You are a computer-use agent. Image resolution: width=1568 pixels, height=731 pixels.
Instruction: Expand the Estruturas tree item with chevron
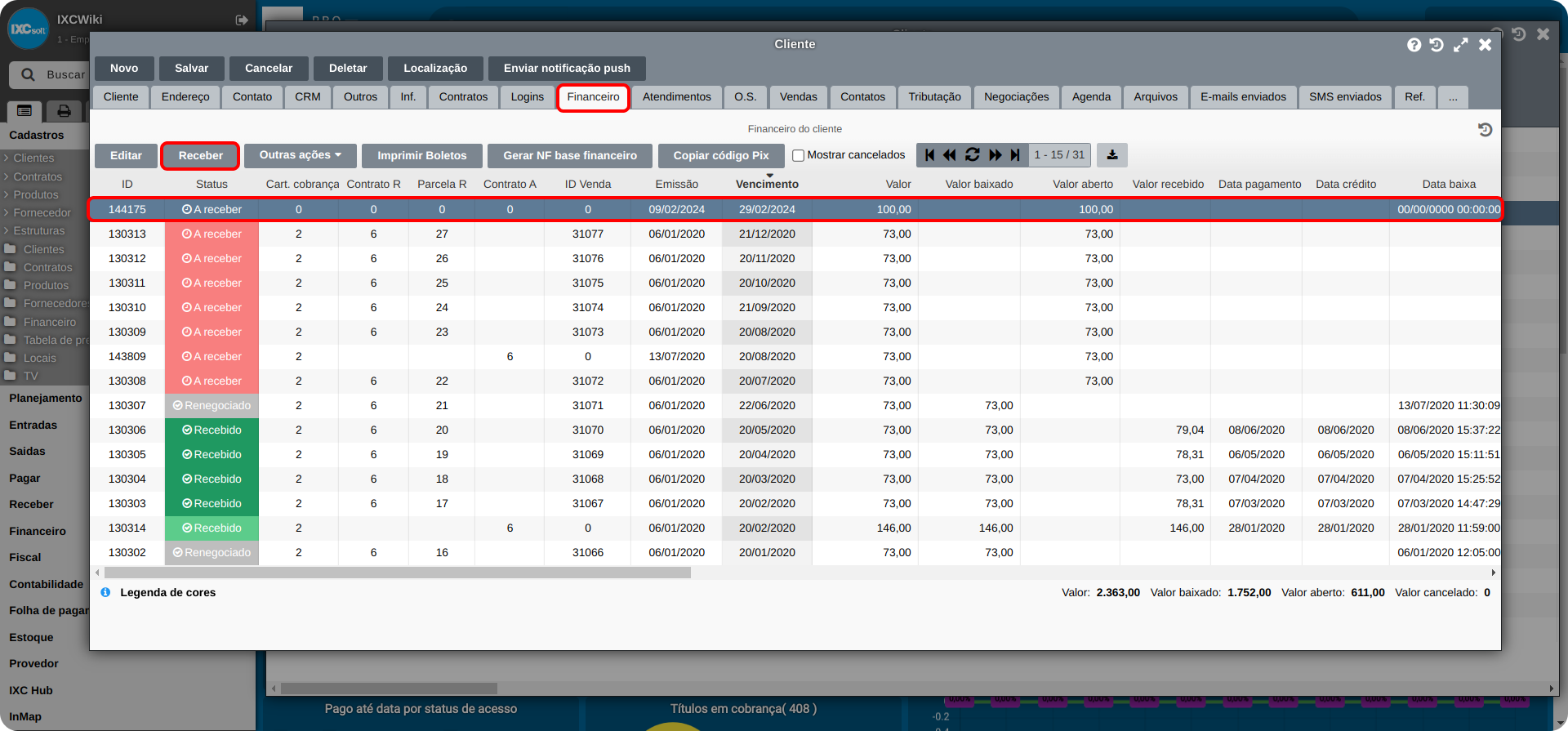[7, 230]
